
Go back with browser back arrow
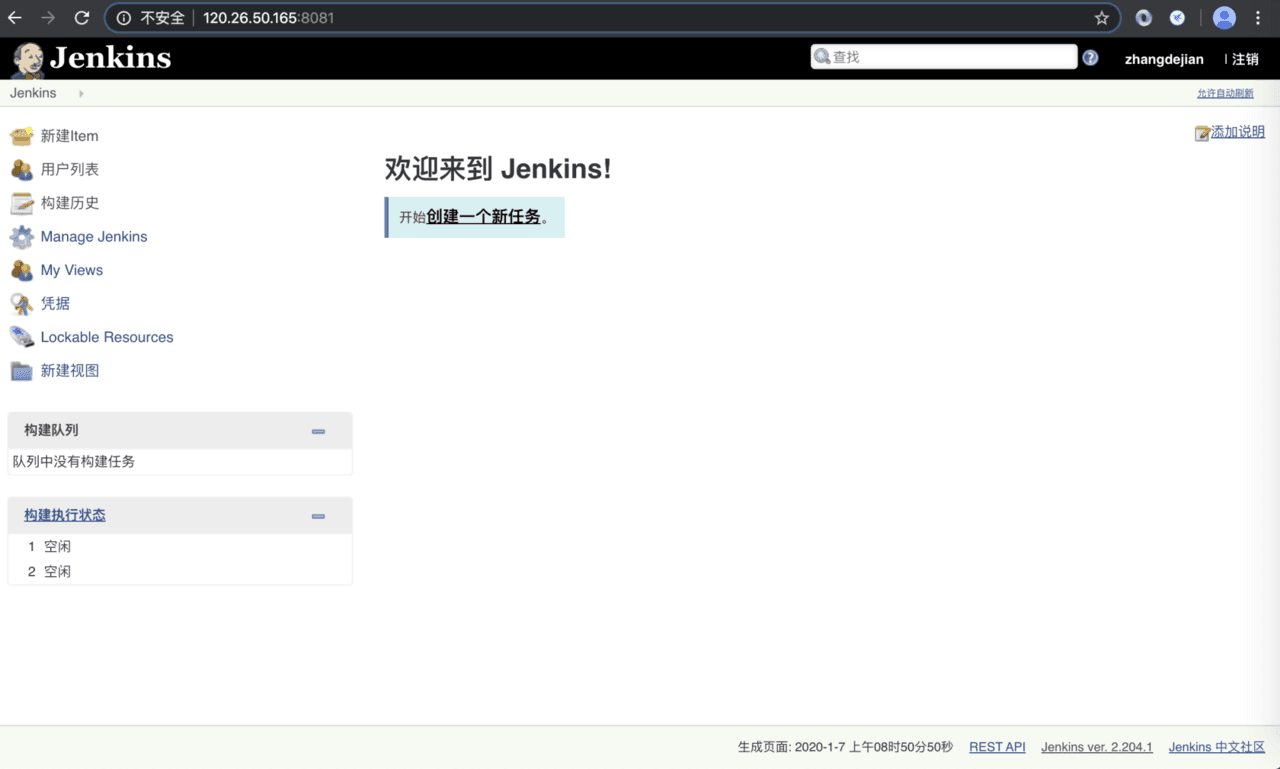point(15,18)
